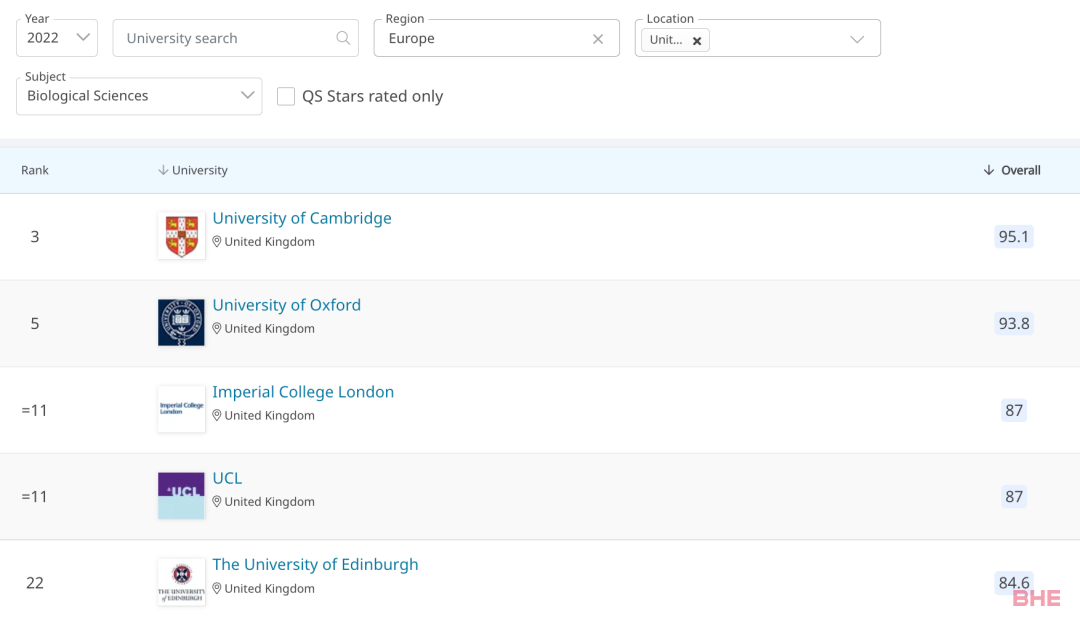The image size is (1080, 626).
Task: Expand the Location dropdown arrow
Action: [857, 39]
